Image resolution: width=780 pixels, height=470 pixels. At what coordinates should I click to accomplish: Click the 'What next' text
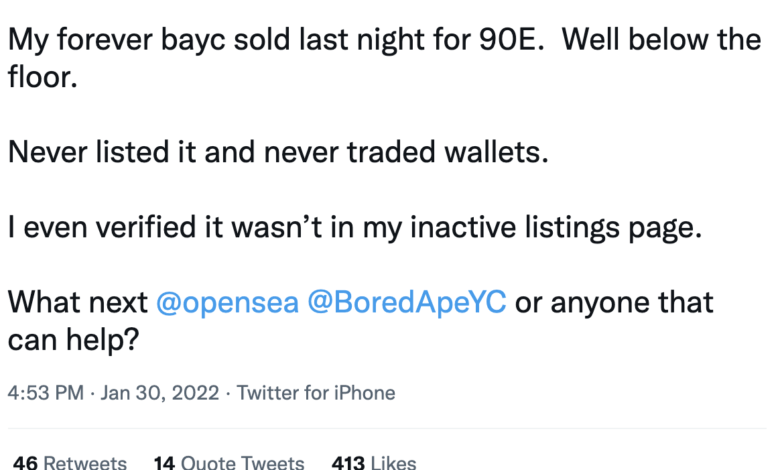pyautogui.click(x=78, y=302)
